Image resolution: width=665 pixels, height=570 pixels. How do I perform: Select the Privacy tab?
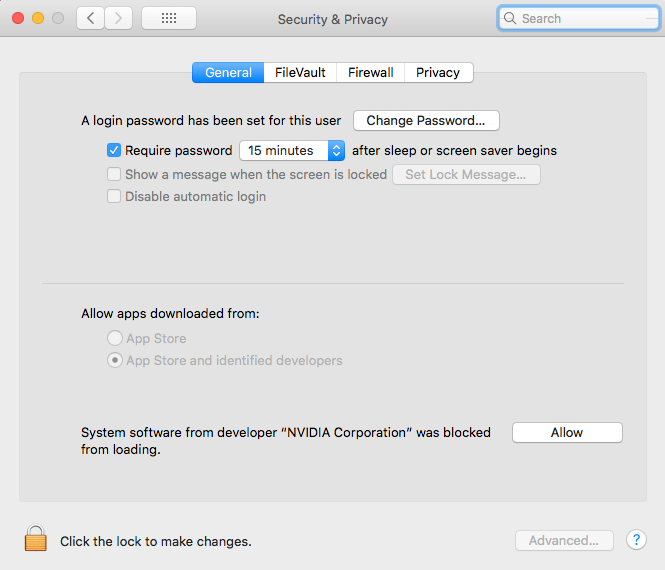pyautogui.click(x=438, y=73)
